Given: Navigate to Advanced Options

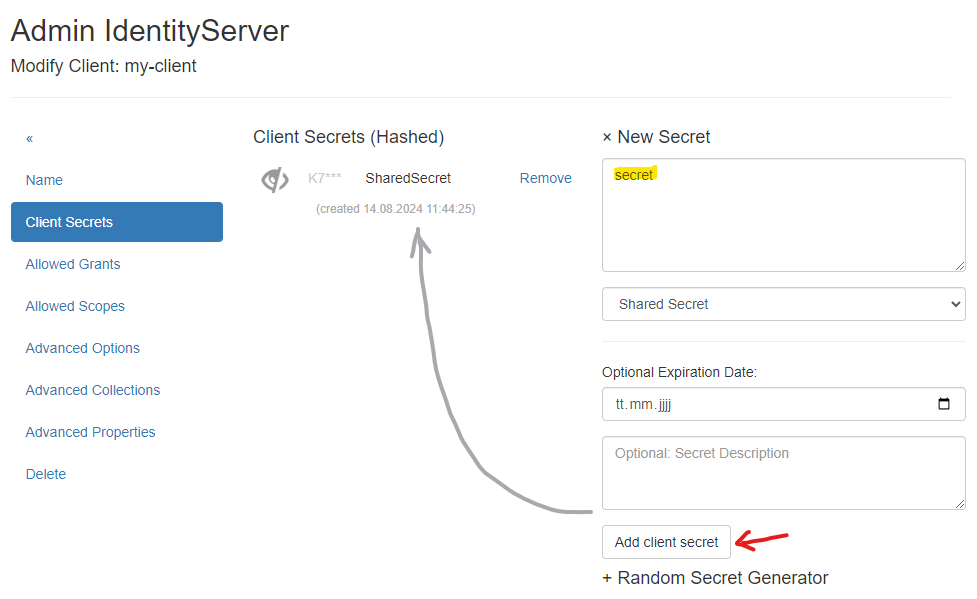Looking at the screenshot, I should pos(82,348).
